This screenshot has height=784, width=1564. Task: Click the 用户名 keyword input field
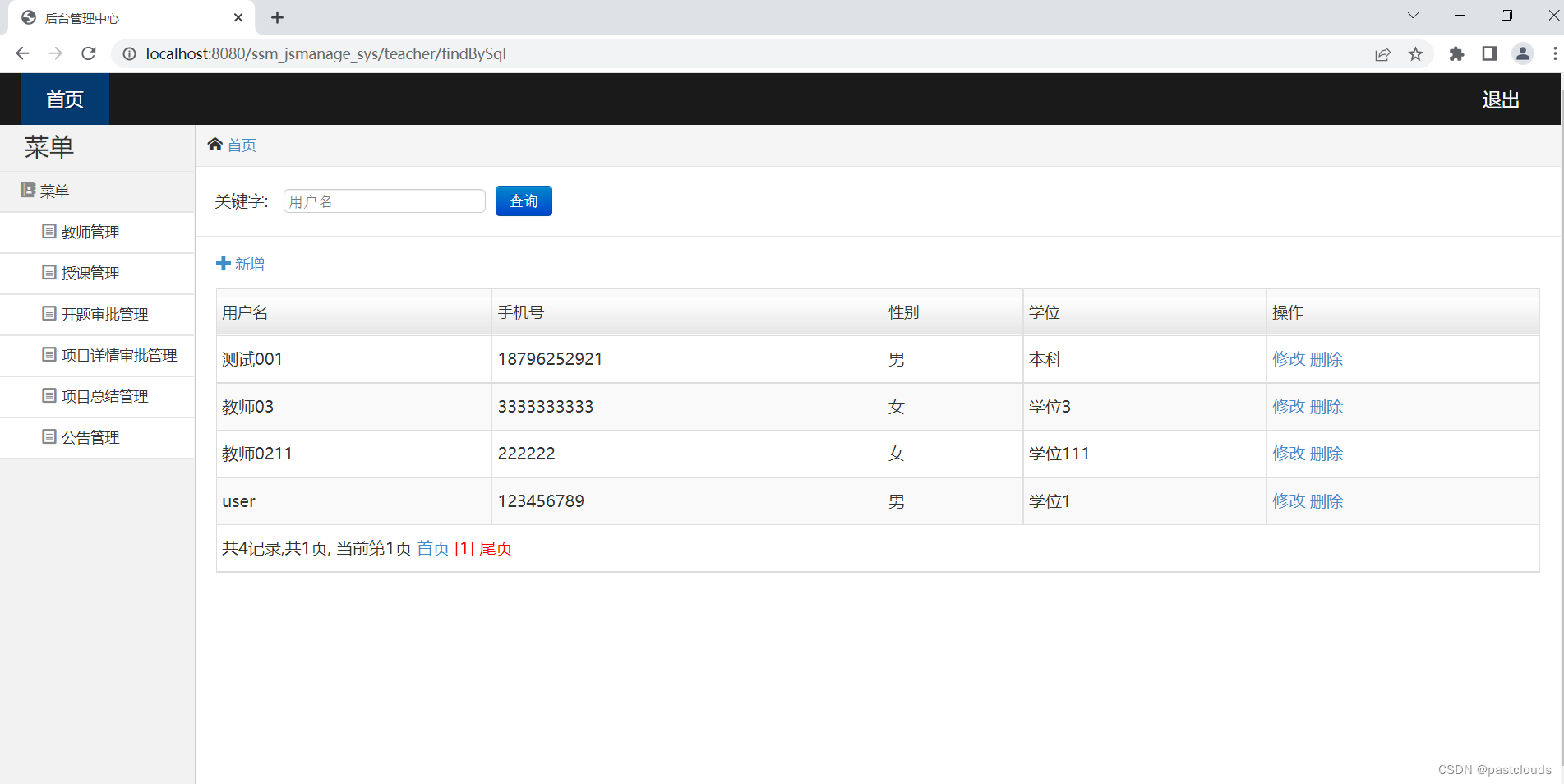pyautogui.click(x=384, y=201)
